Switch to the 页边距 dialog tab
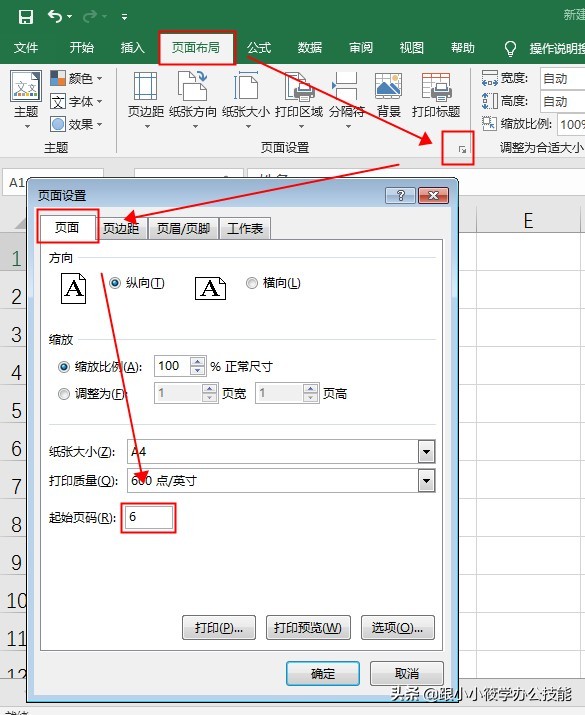This screenshot has height=715, width=585. [121, 228]
